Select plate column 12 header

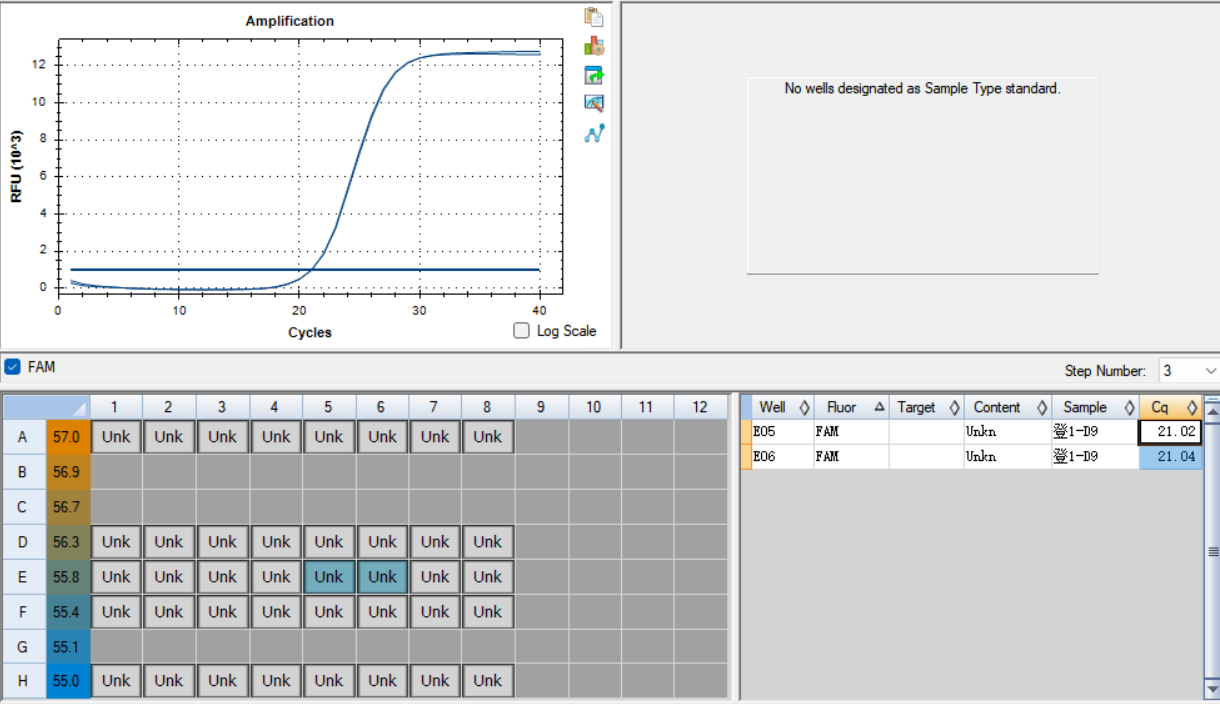click(700, 407)
